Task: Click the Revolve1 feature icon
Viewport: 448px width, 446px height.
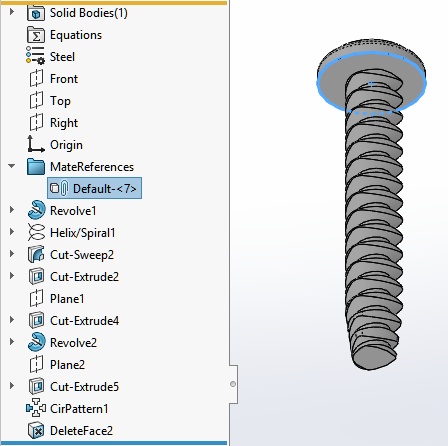Action: (x=36, y=210)
